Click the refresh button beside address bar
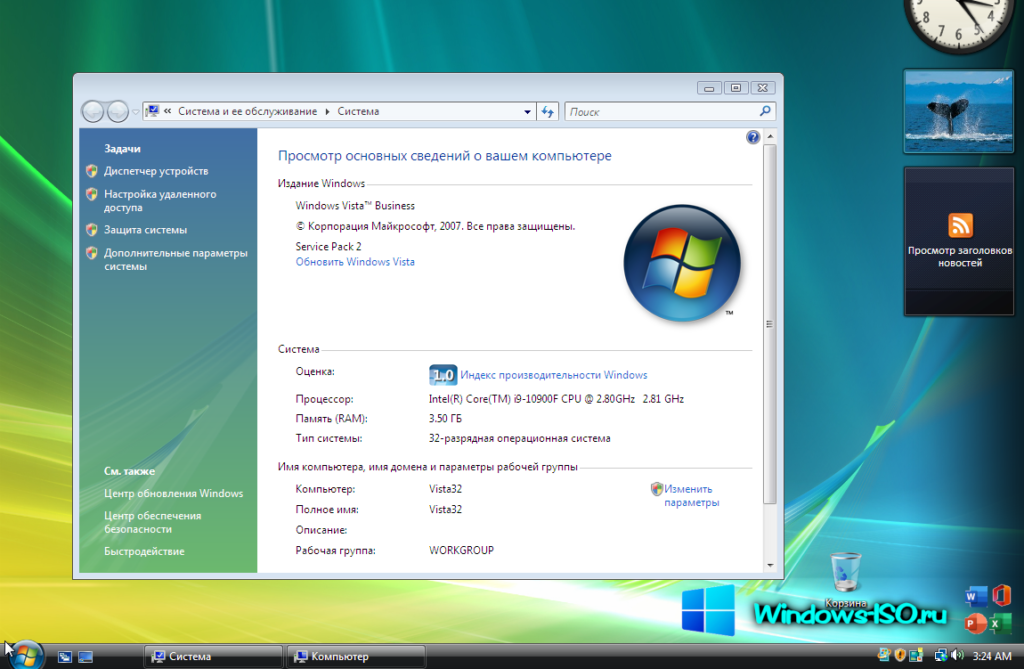Viewport: 1024px width, 669px height. pyautogui.click(x=547, y=112)
